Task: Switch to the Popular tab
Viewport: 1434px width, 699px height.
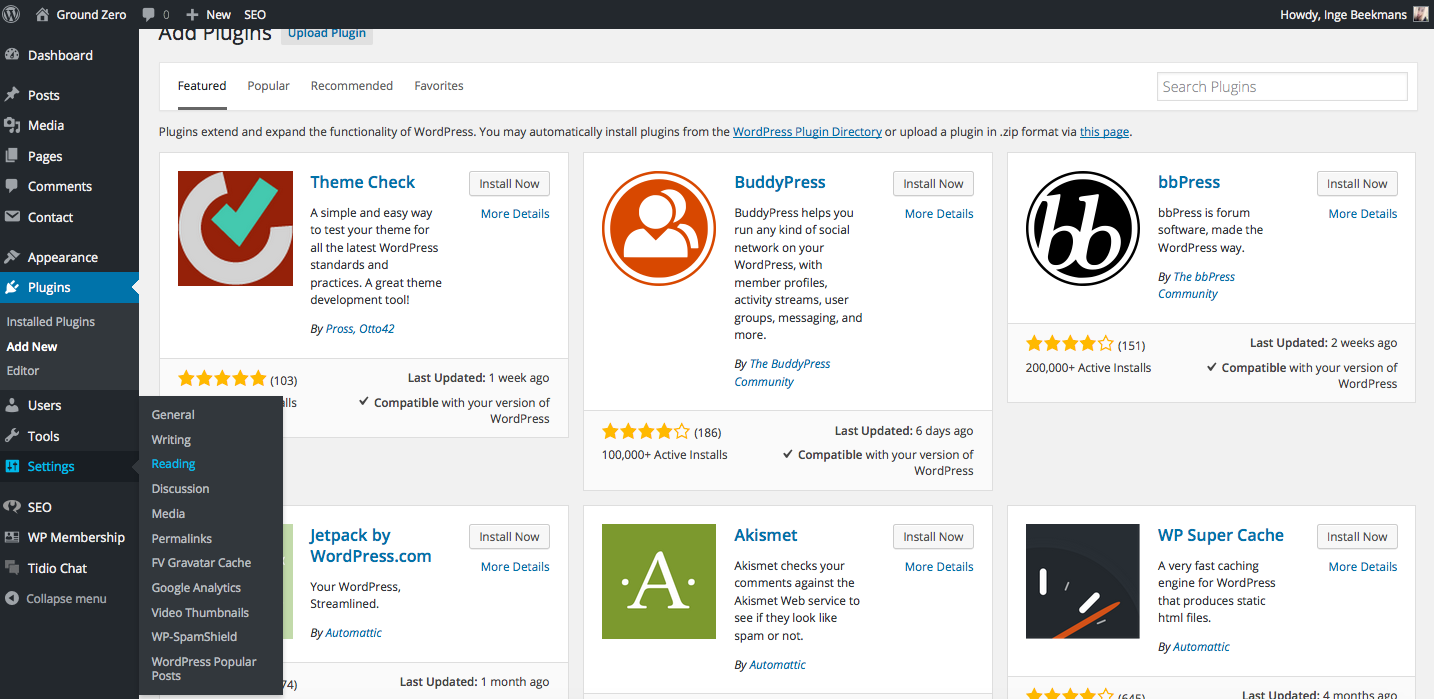Action: (269, 86)
